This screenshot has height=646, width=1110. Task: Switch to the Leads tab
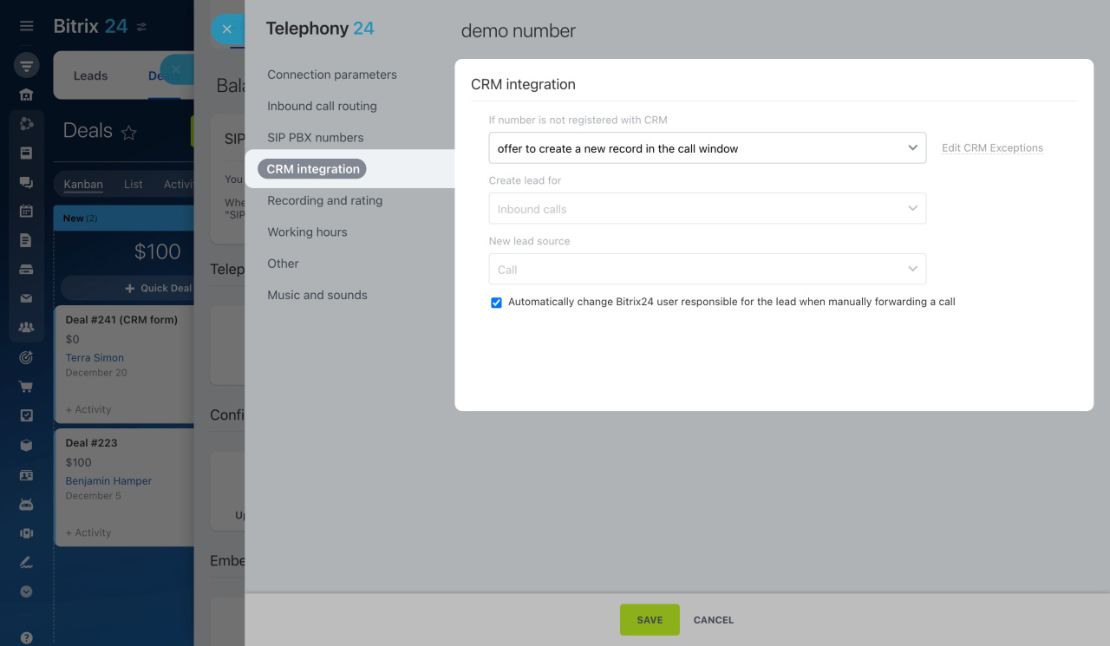tap(91, 76)
